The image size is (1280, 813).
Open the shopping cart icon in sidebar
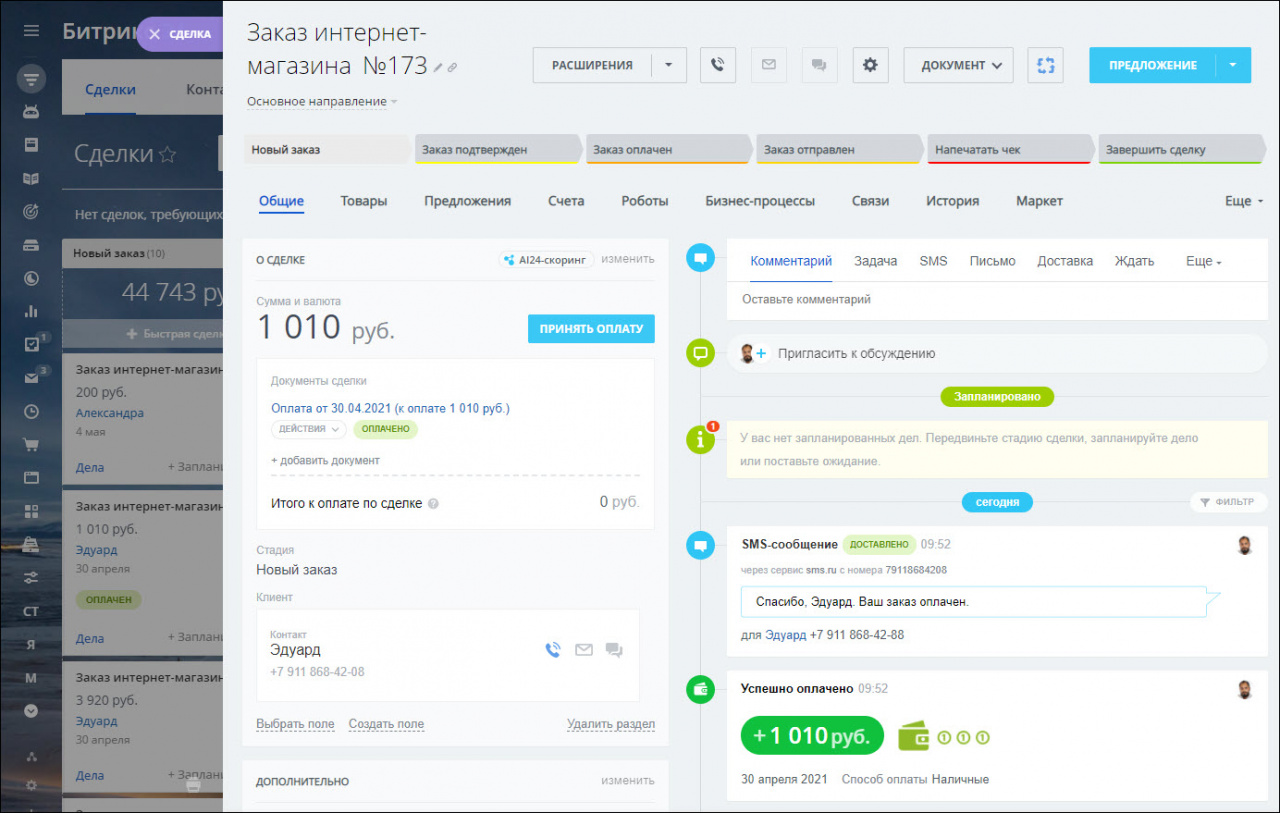coord(31,444)
